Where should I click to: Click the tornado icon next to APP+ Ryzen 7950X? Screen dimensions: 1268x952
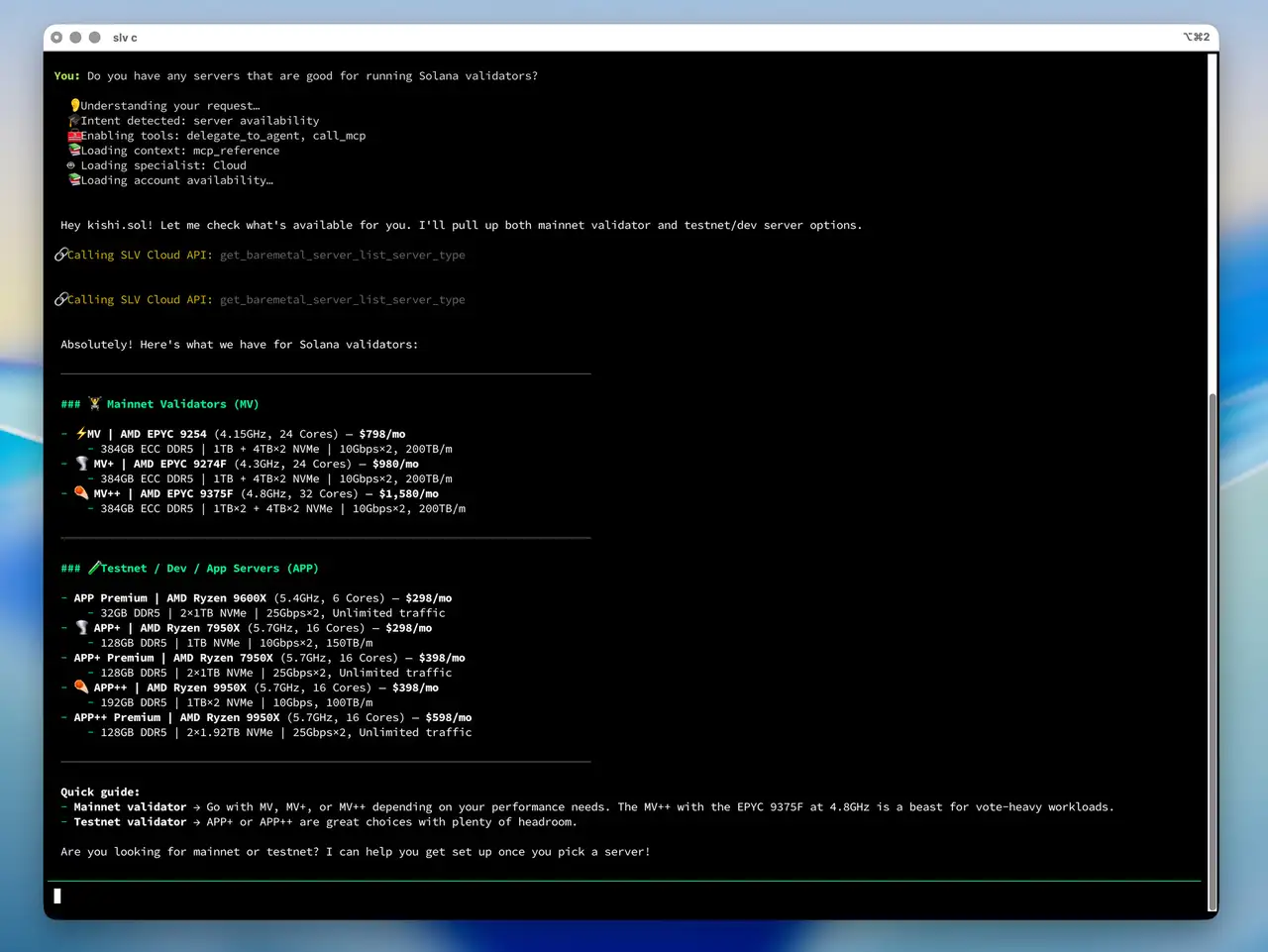(x=81, y=628)
